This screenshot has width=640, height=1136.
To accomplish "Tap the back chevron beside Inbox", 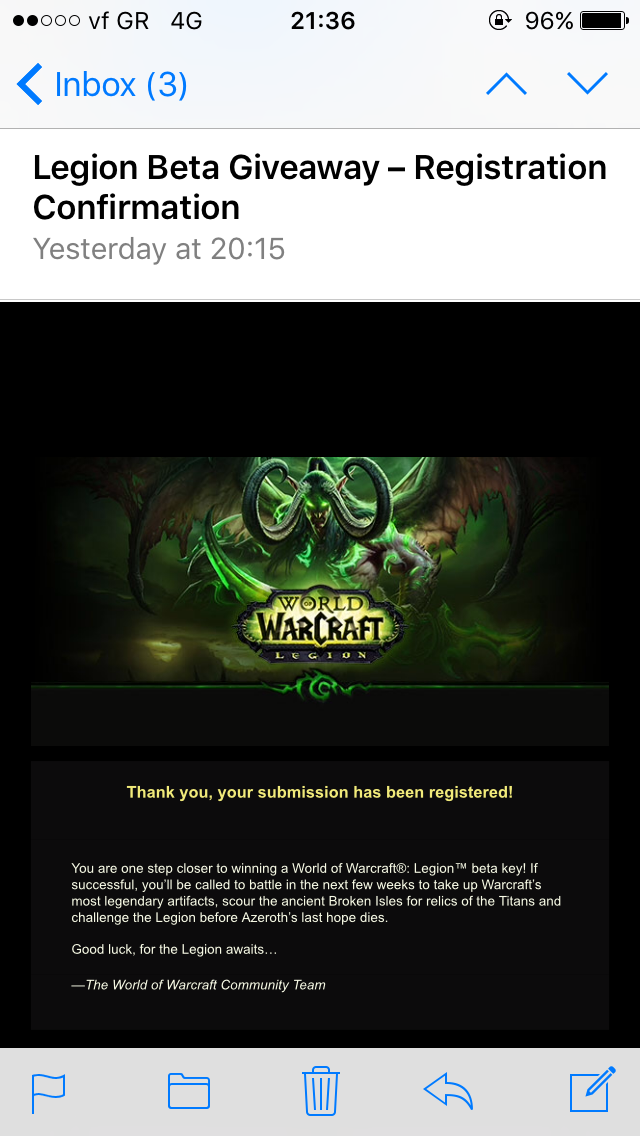I will 29,84.
